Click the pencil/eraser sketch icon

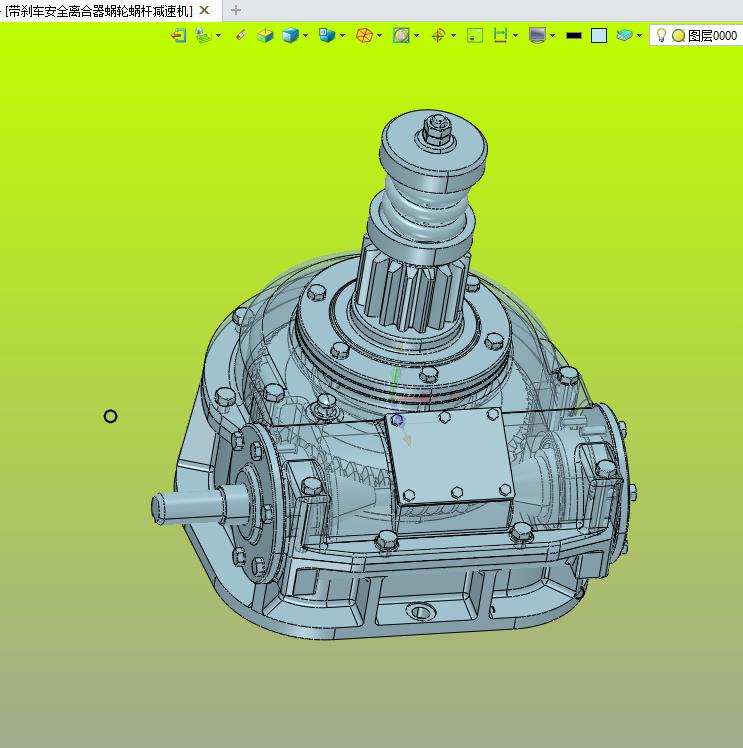click(x=241, y=35)
